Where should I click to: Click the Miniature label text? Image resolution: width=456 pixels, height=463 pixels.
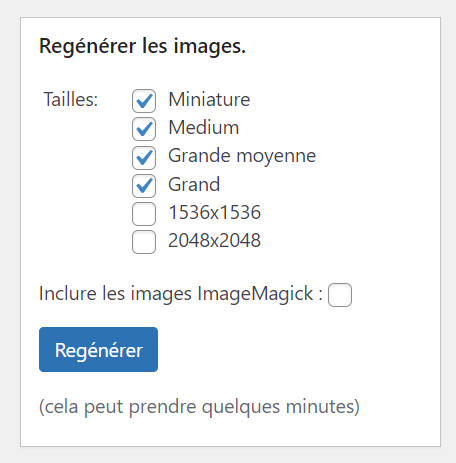pos(209,99)
